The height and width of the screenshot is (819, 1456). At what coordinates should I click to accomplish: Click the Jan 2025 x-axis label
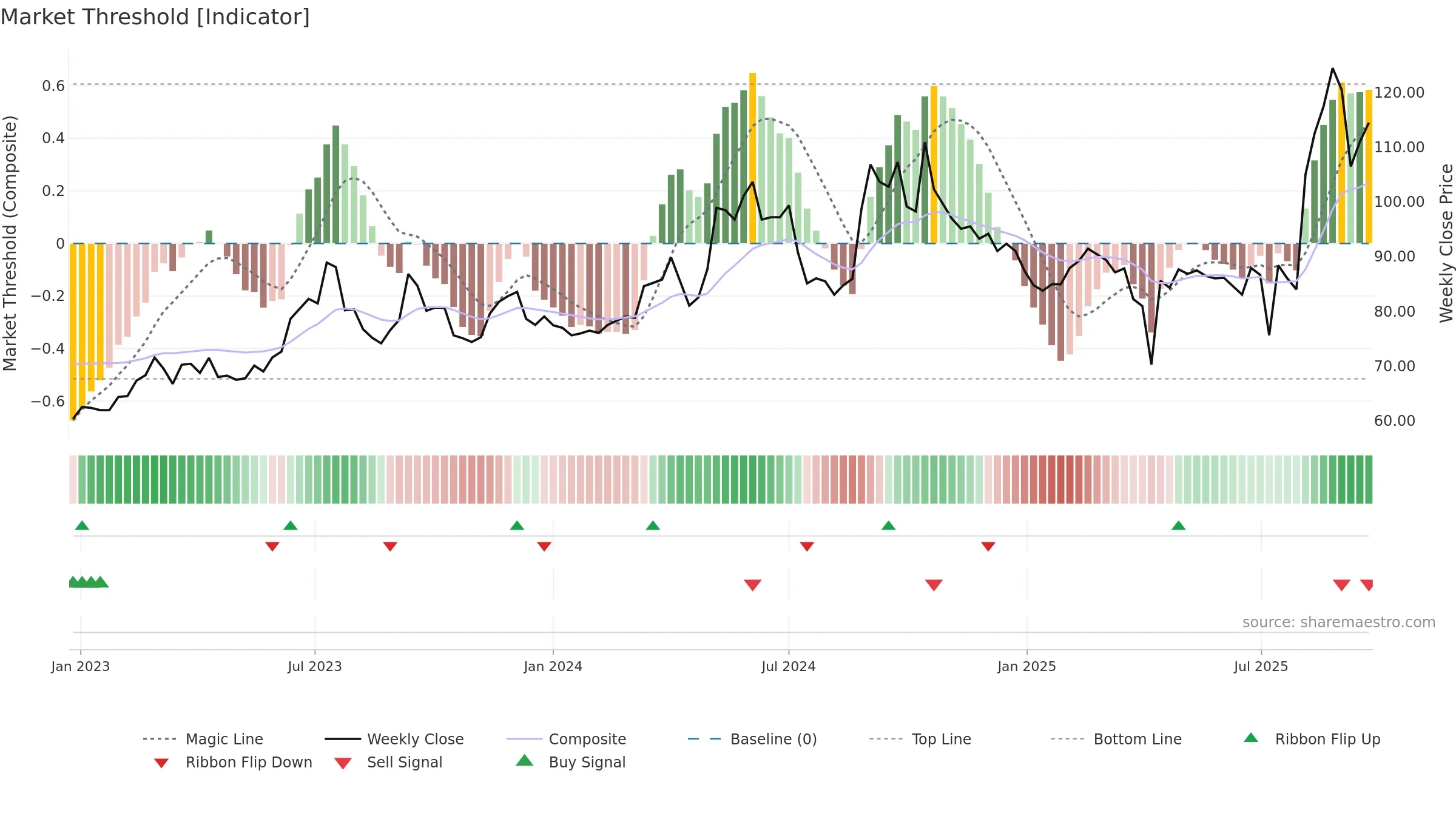(x=1026, y=666)
